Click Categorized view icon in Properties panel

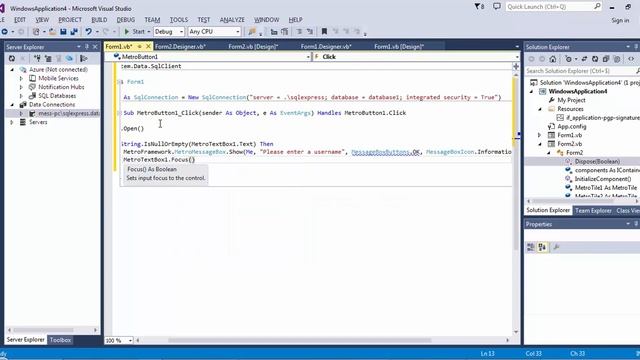click(531, 247)
